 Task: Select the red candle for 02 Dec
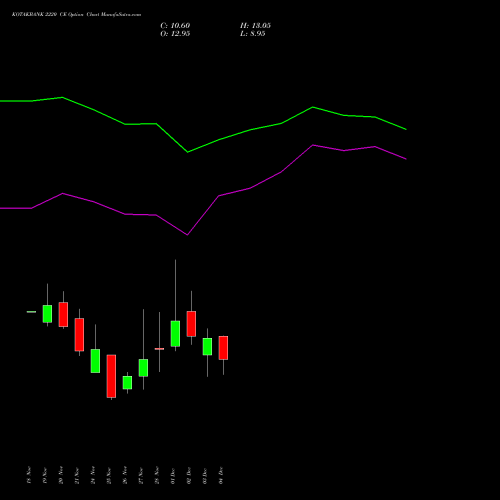(x=191, y=324)
